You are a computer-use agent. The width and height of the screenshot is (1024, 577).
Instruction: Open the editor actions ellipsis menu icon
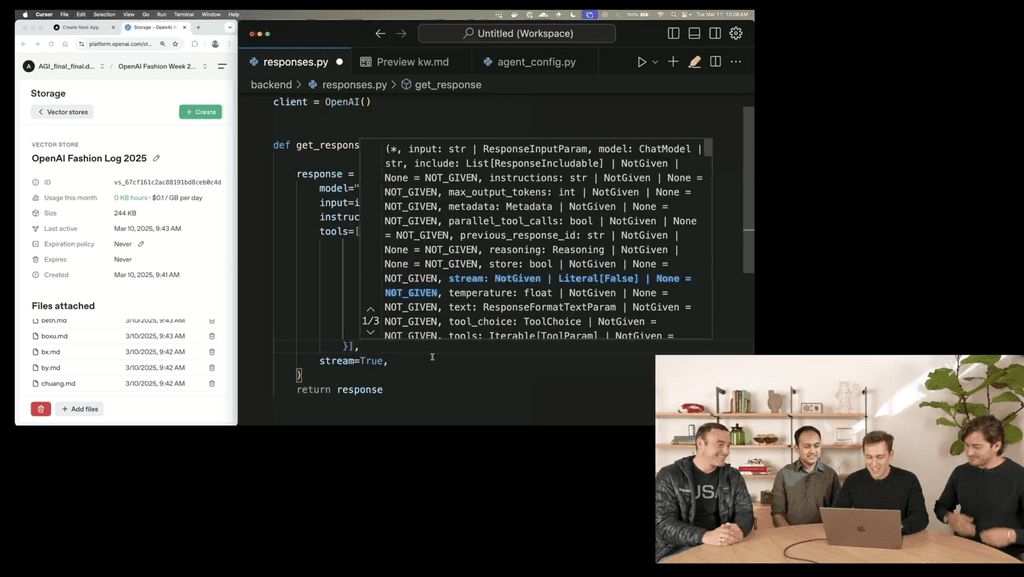pos(736,62)
